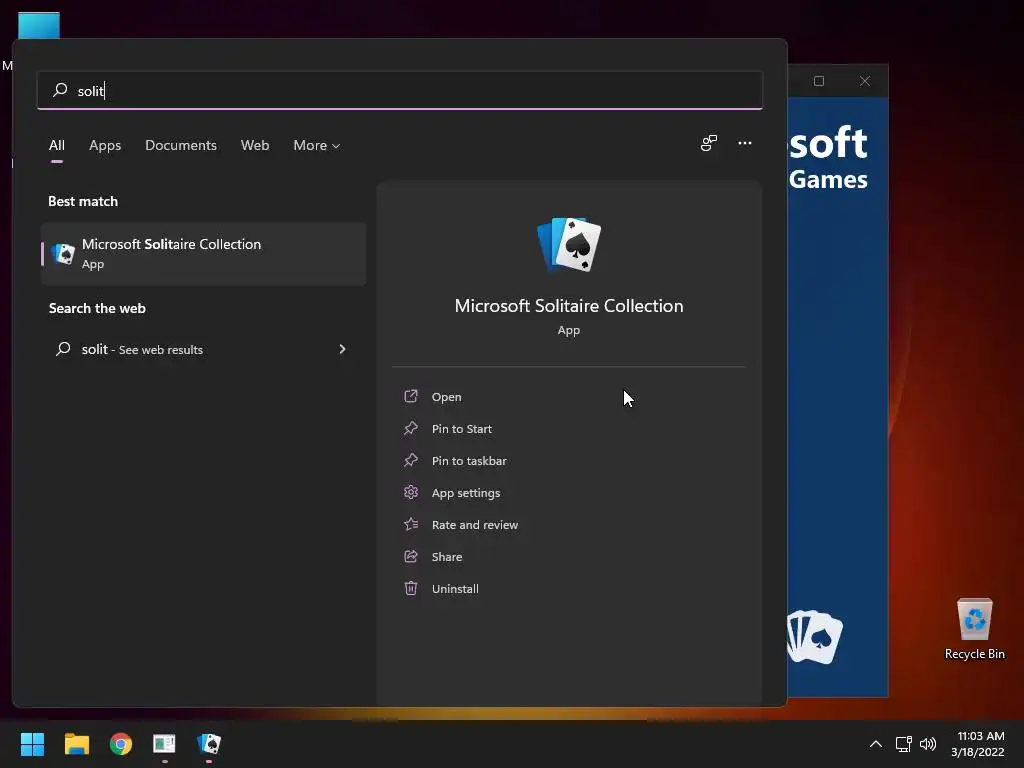The height and width of the screenshot is (768, 1024).
Task: Open Microsoft Solitaire Collection best match result
Action: (x=203, y=253)
